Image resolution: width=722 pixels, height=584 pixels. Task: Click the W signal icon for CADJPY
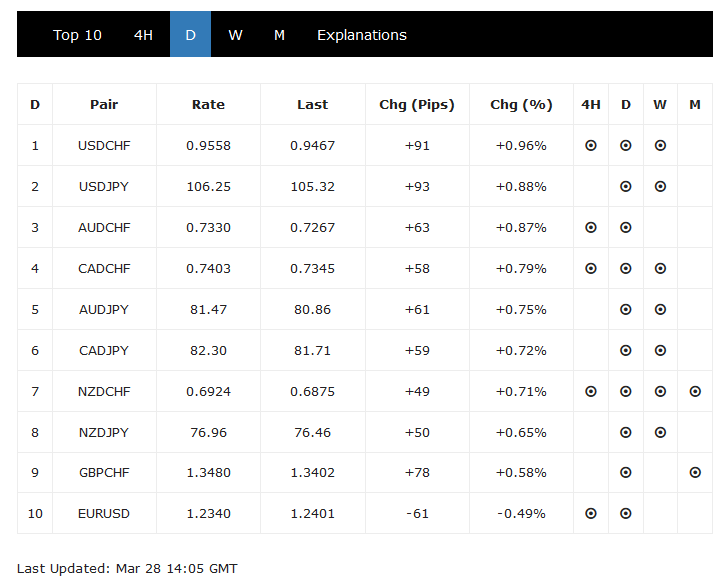pyautogui.click(x=660, y=350)
